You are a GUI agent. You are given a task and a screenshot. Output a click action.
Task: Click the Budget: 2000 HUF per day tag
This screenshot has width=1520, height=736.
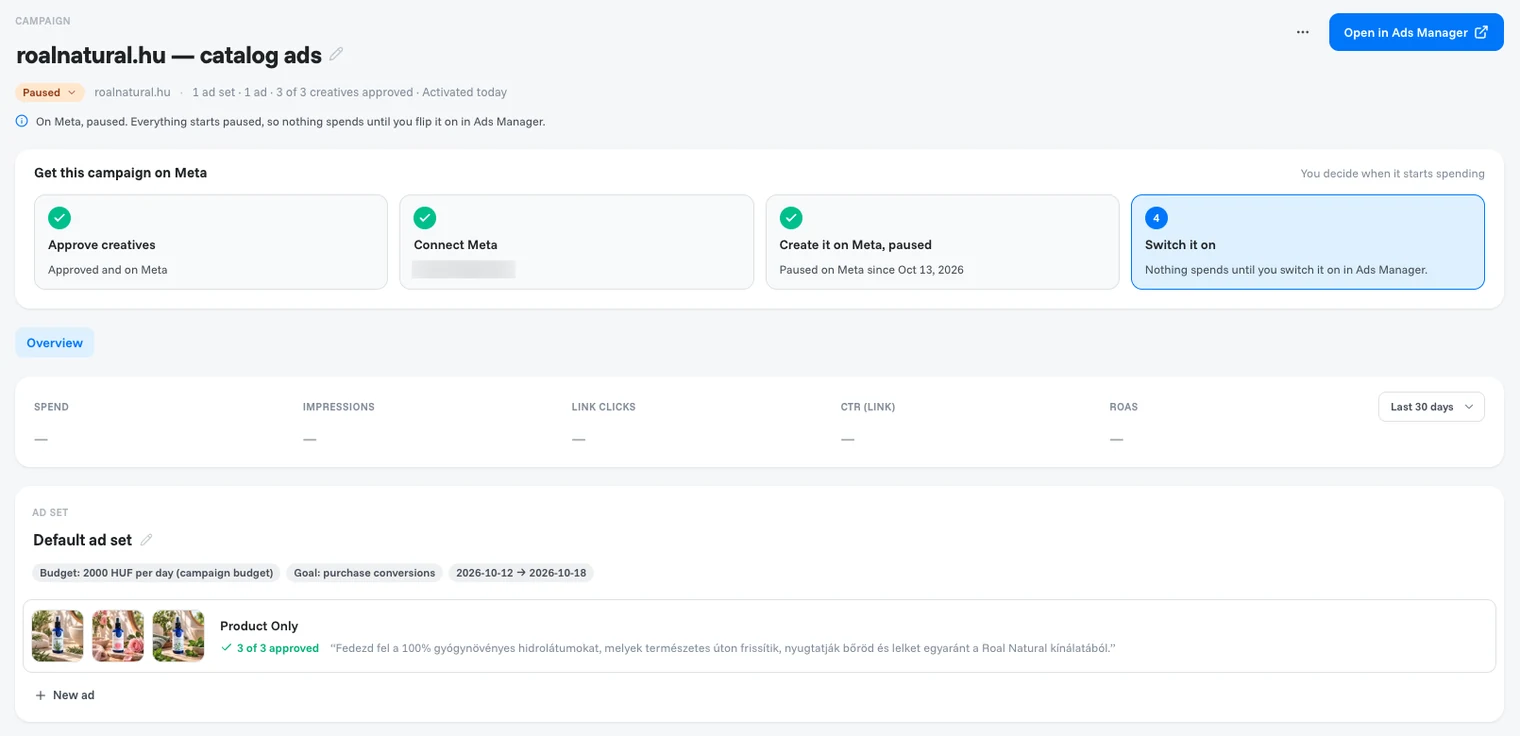click(156, 573)
